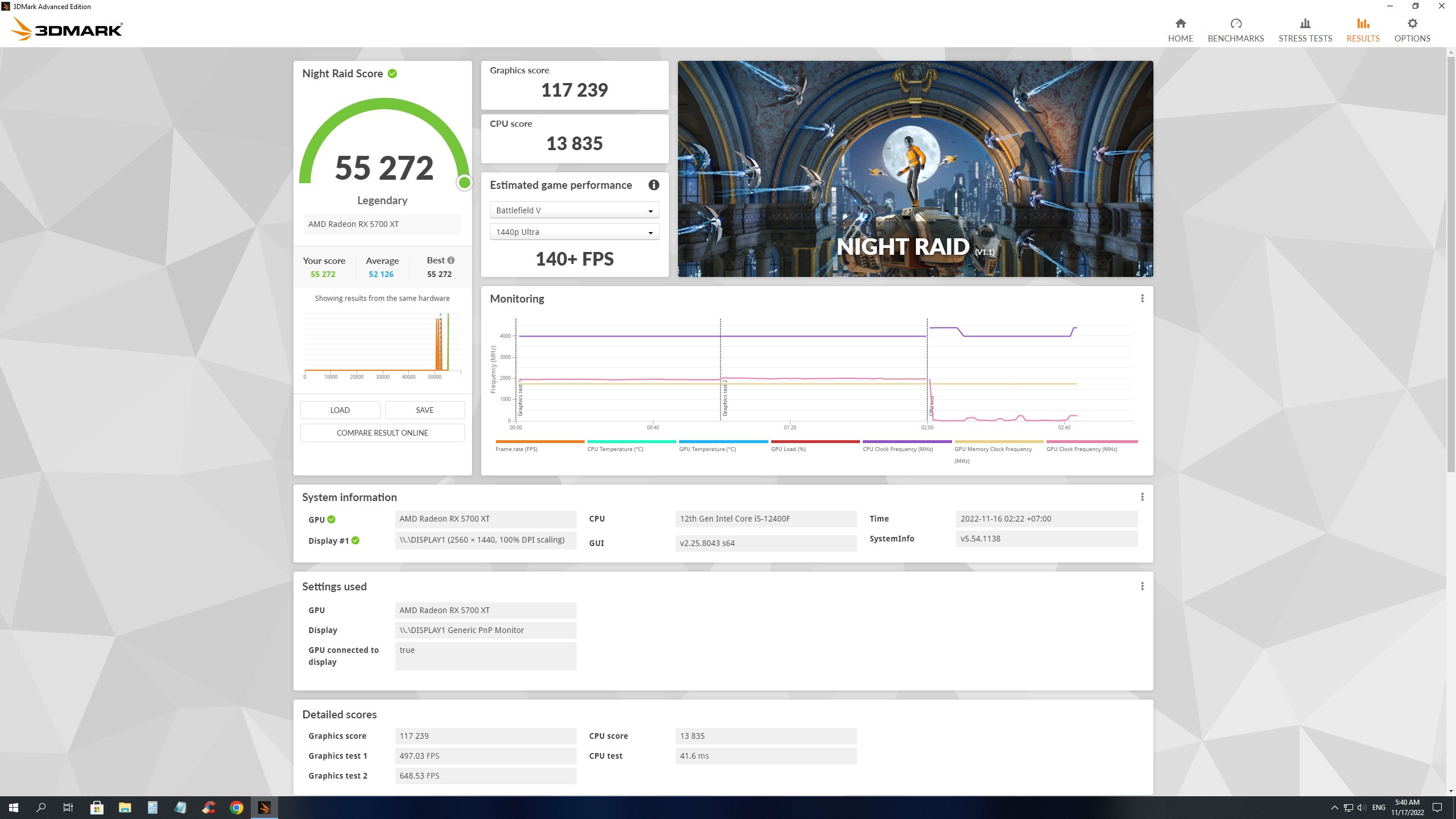The width and height of the screenshot is (1456, 819).
Task: Click the v5.54.1138 SystemInfo value
Action: pos(1046,539)
